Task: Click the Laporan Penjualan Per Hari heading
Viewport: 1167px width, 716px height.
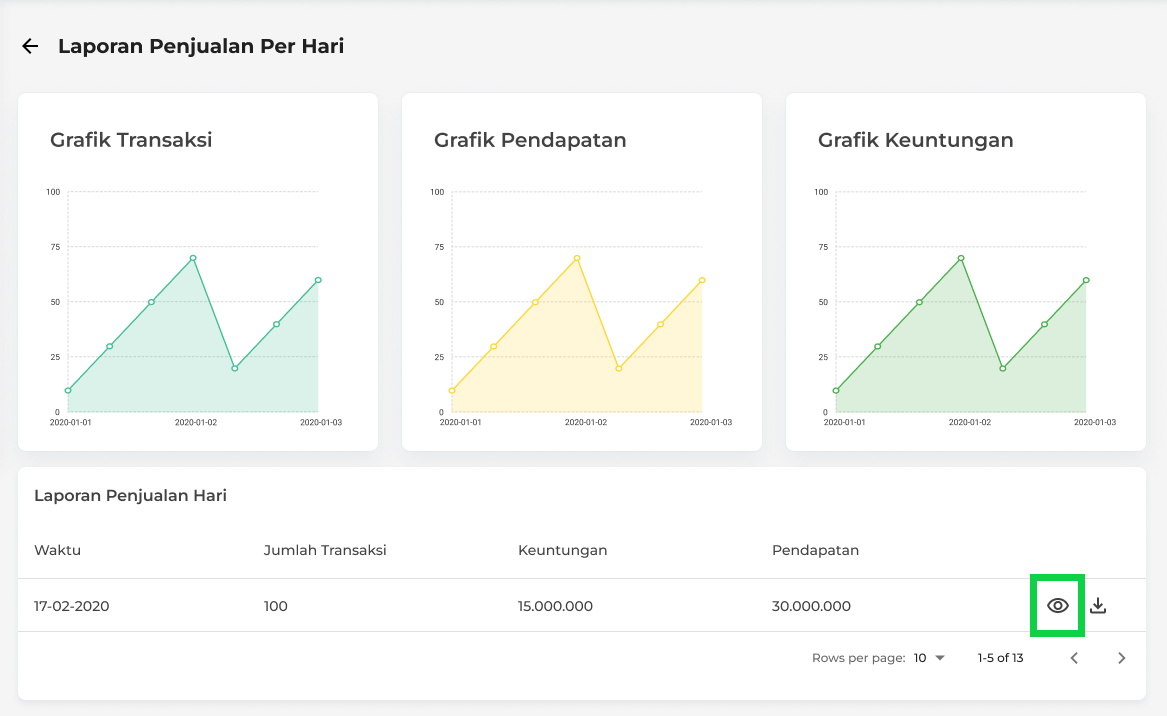Action: (x=201, y=46)
